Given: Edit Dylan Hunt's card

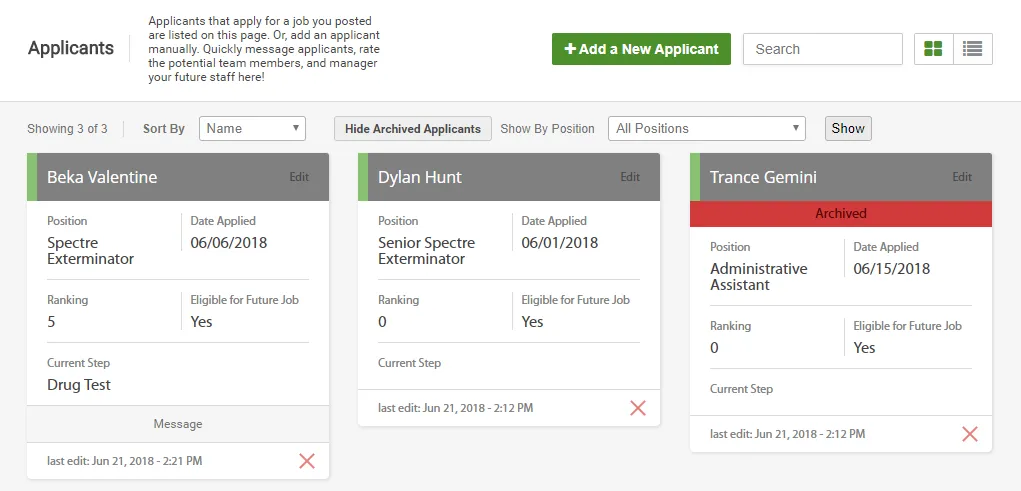Looking at the screenshot, I should click(630, 177).
